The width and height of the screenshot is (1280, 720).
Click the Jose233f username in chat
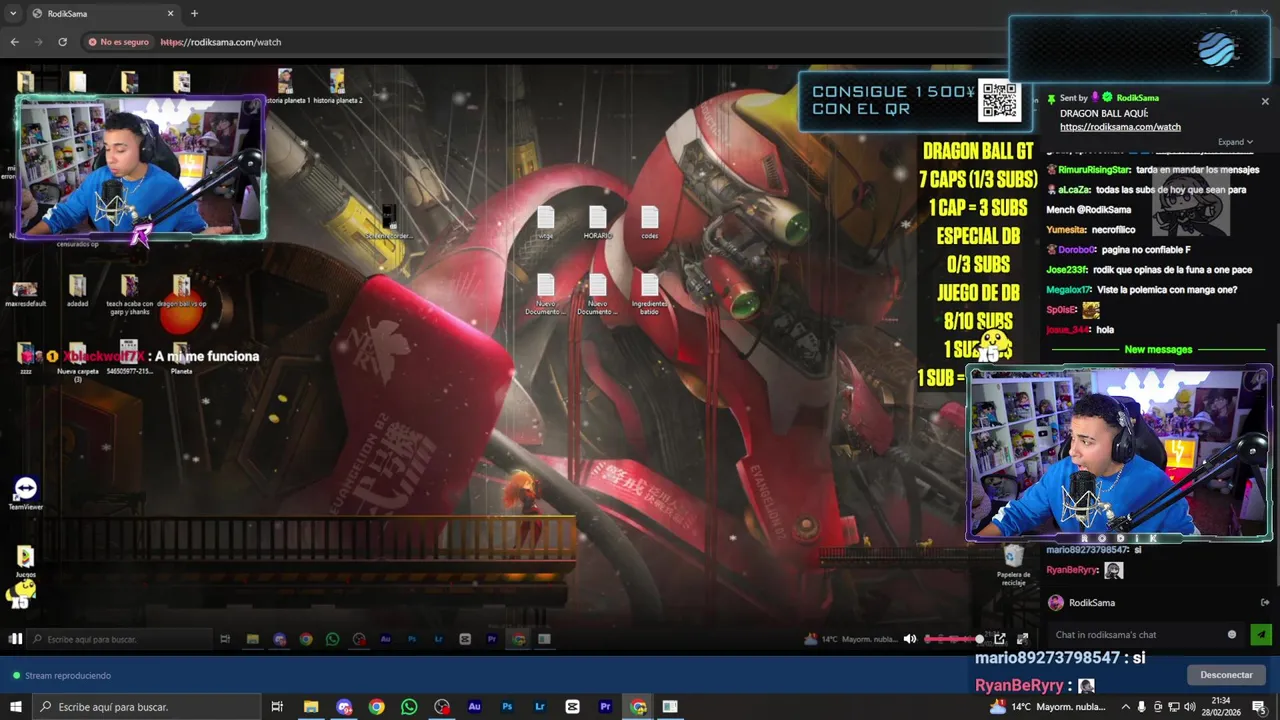(1068, 270)
